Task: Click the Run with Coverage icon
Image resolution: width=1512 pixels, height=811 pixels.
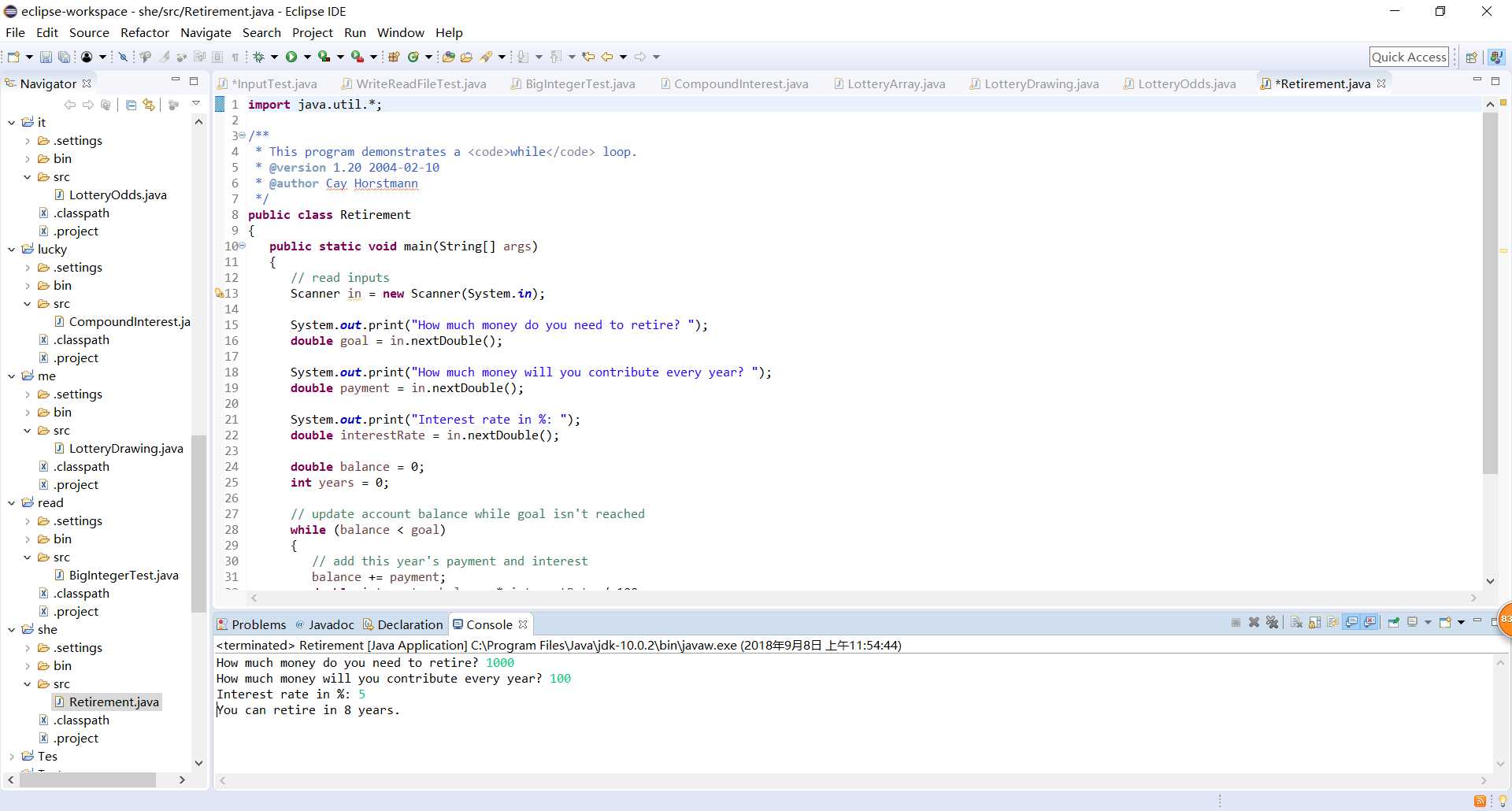Action: click(x=324, y=57)
